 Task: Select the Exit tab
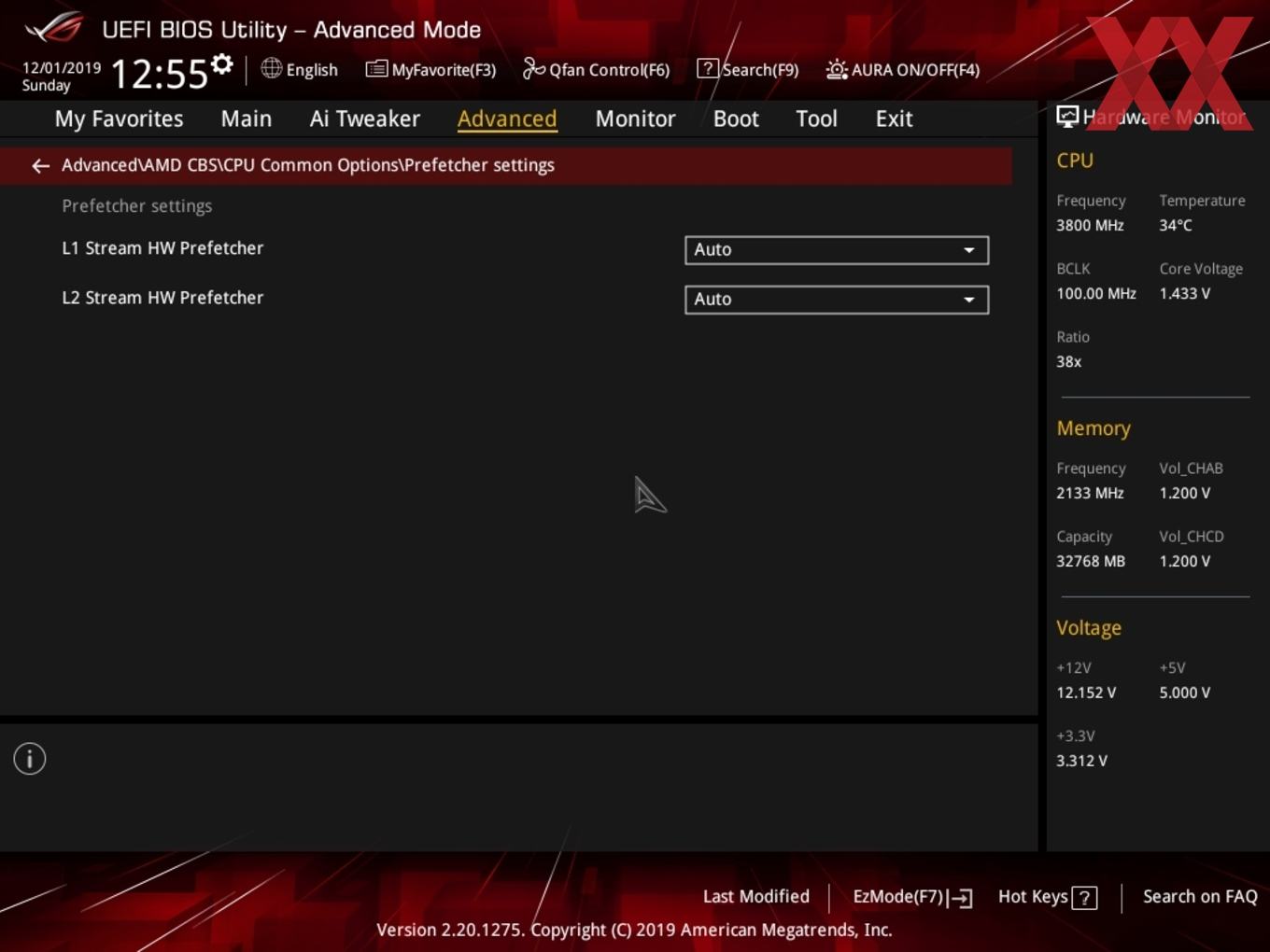(894, 119)
